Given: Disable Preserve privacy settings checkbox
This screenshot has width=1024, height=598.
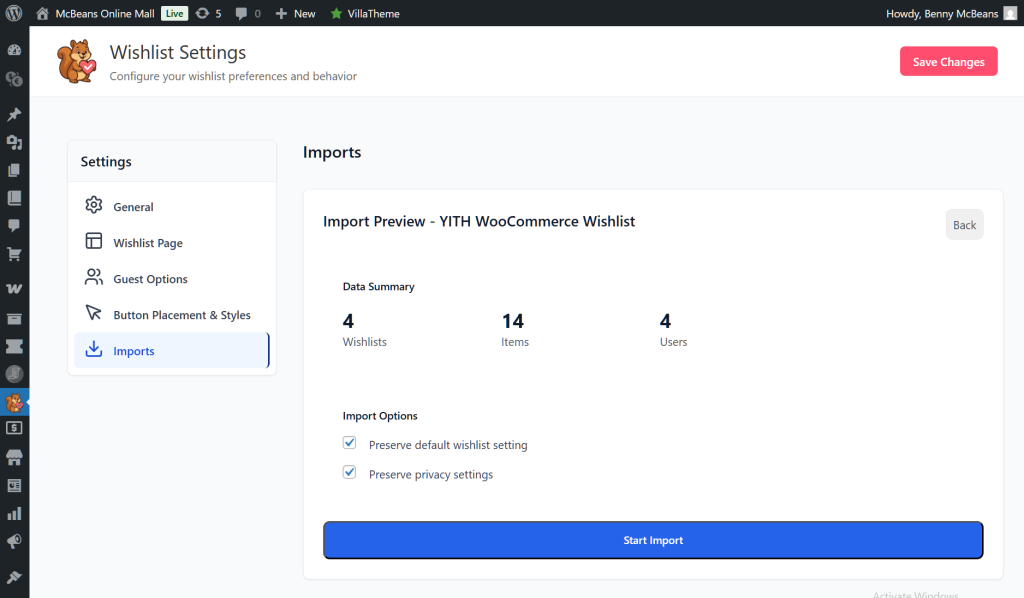Looking at the screenshot, I should 349,472.
